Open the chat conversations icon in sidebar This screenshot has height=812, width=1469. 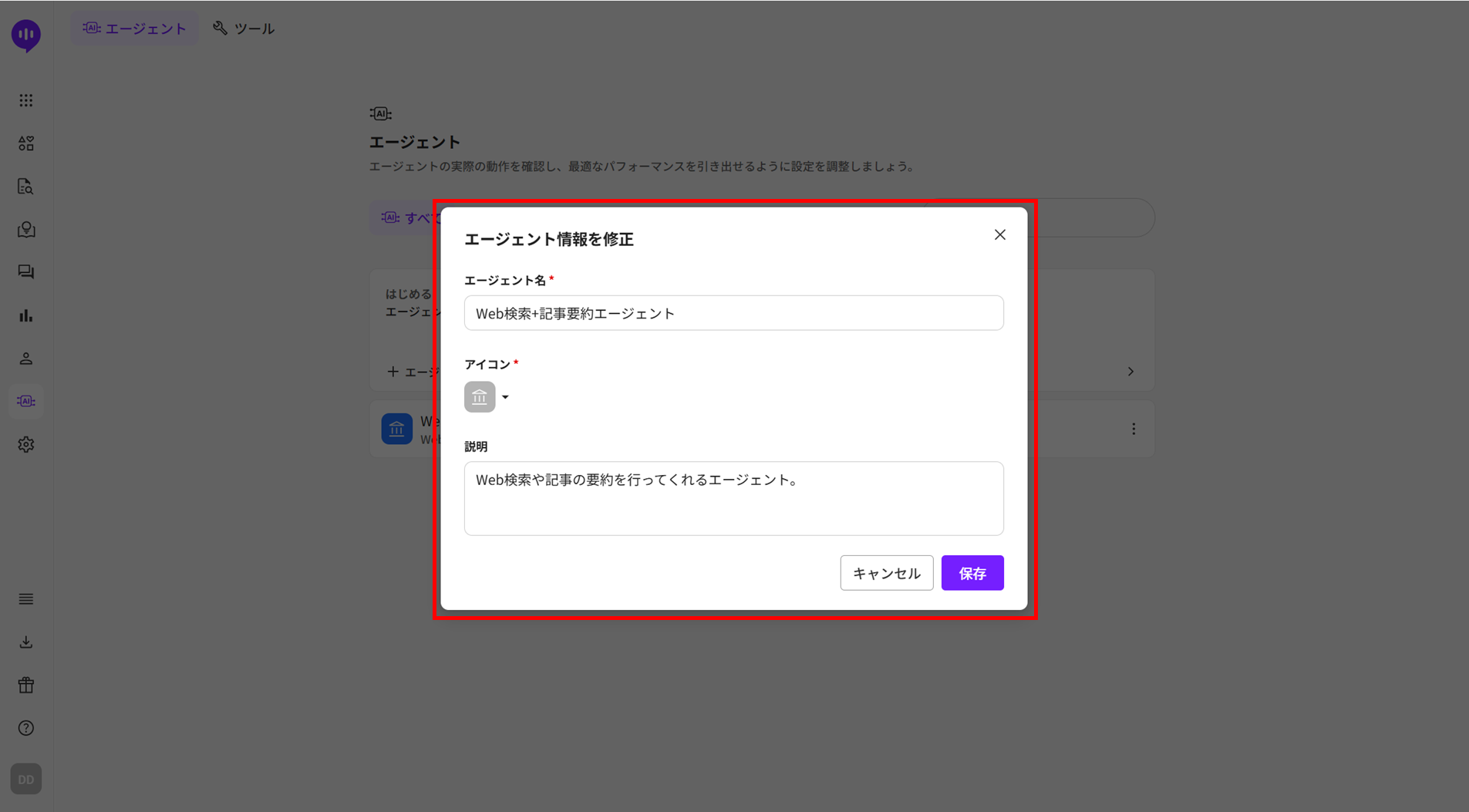pyautogui.click(x=26, y=272)
